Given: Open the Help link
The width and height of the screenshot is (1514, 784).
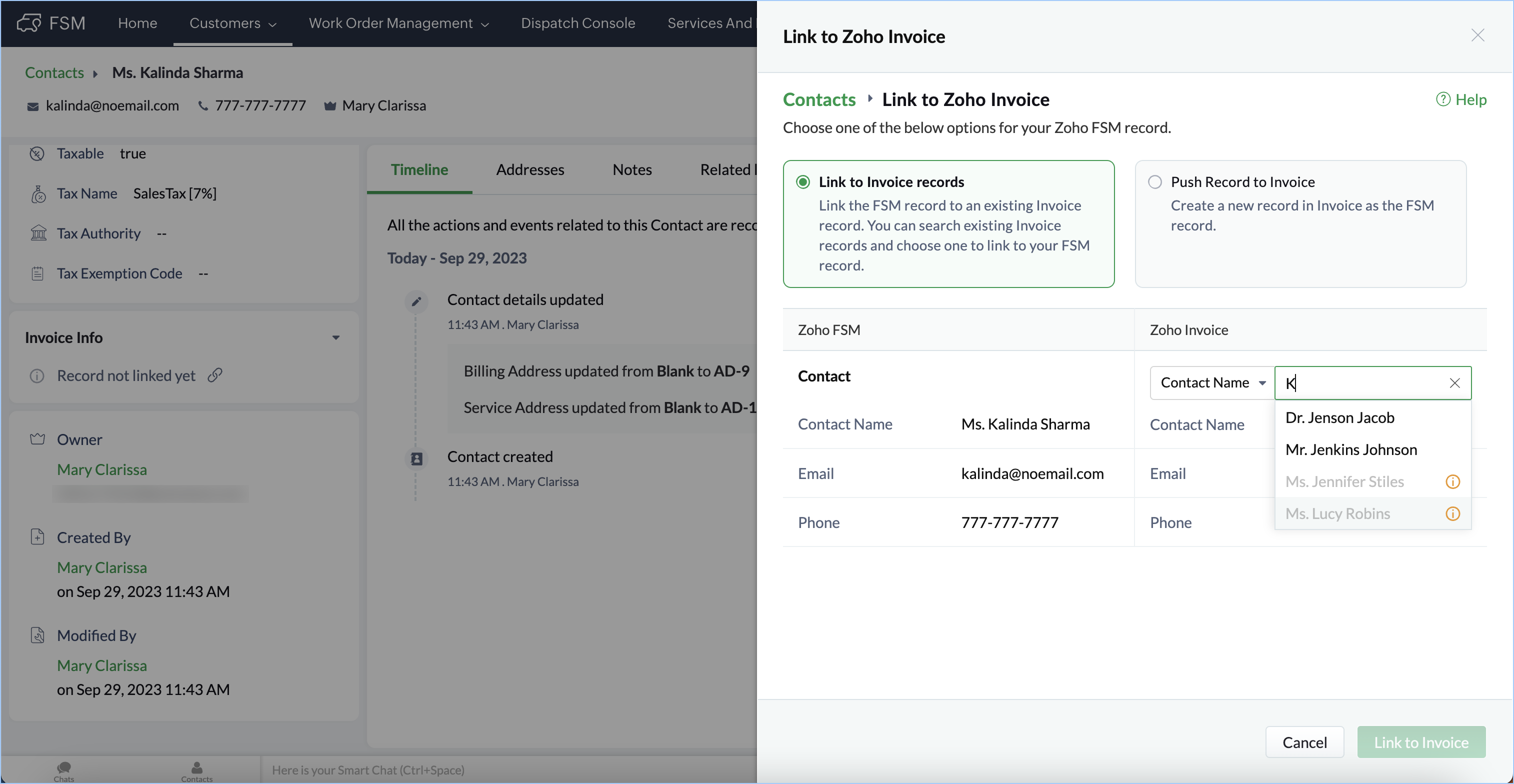Looking at the screenshot, I should click(1461, 99).
